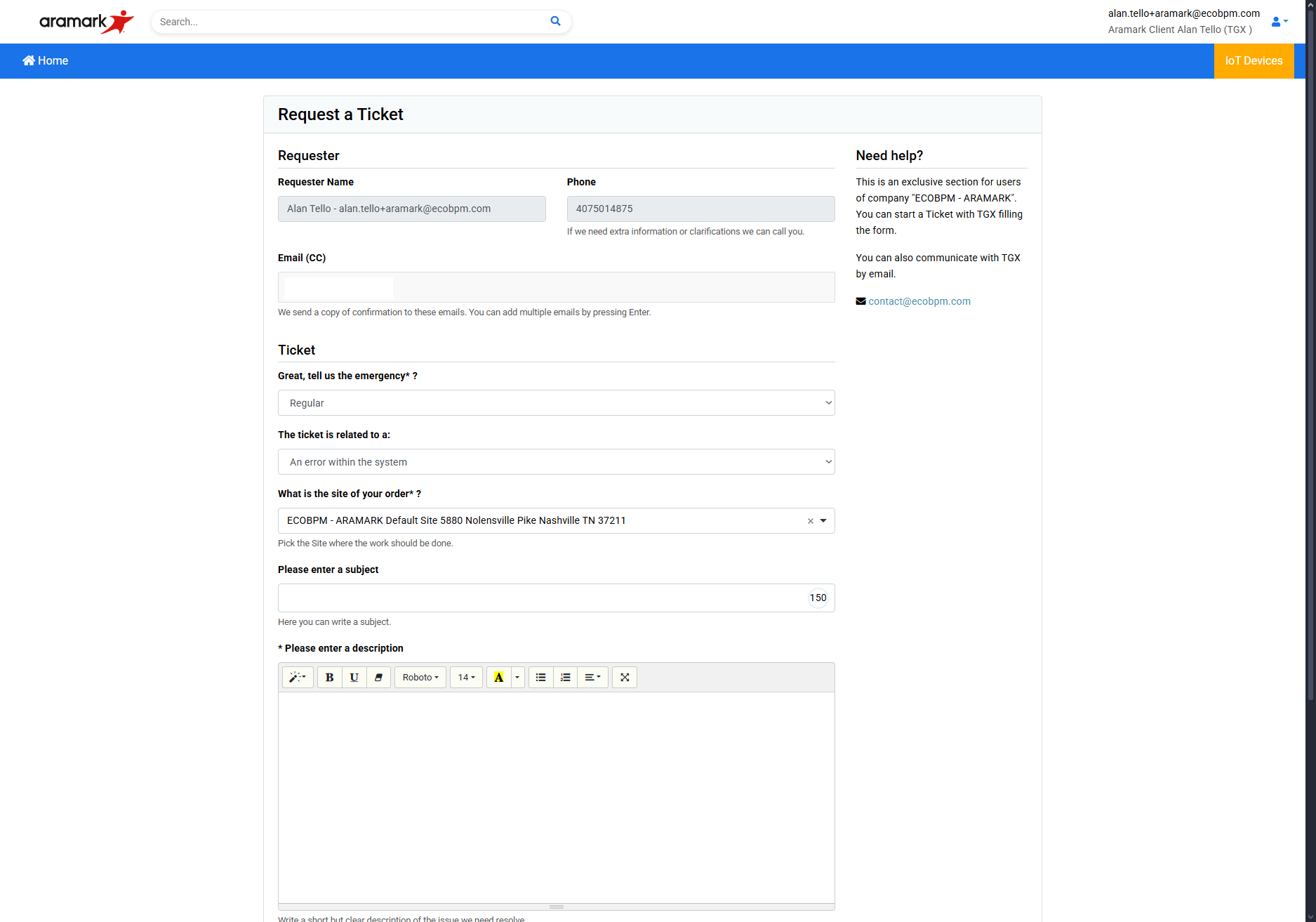This screenshot has width=1316, height=922.
Task: Toggle bold formatting in the editor
Action: (x=329, y=678)
